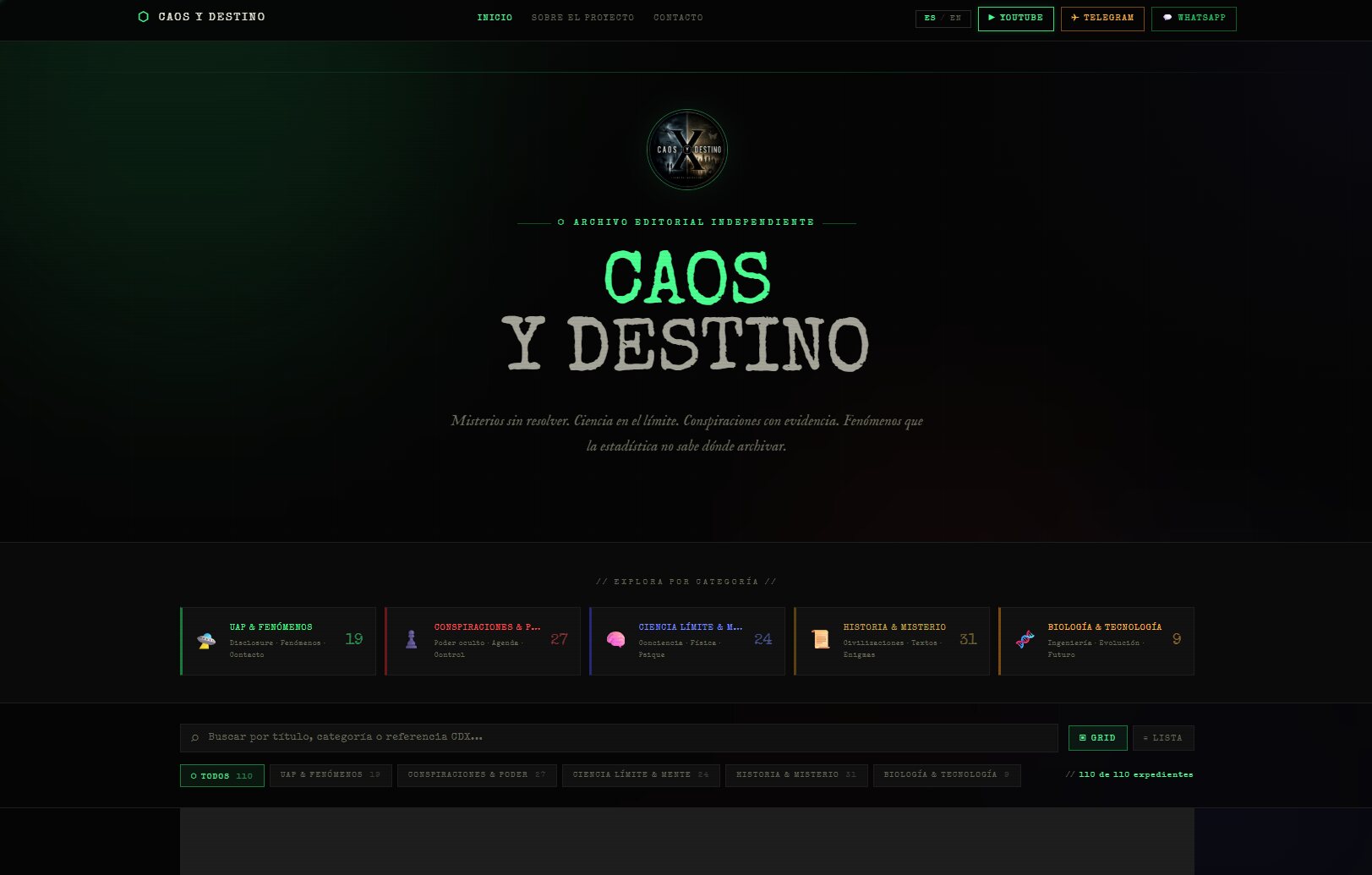
Task: Click the count 9 in Biología card
Action: coord(1177,639)
